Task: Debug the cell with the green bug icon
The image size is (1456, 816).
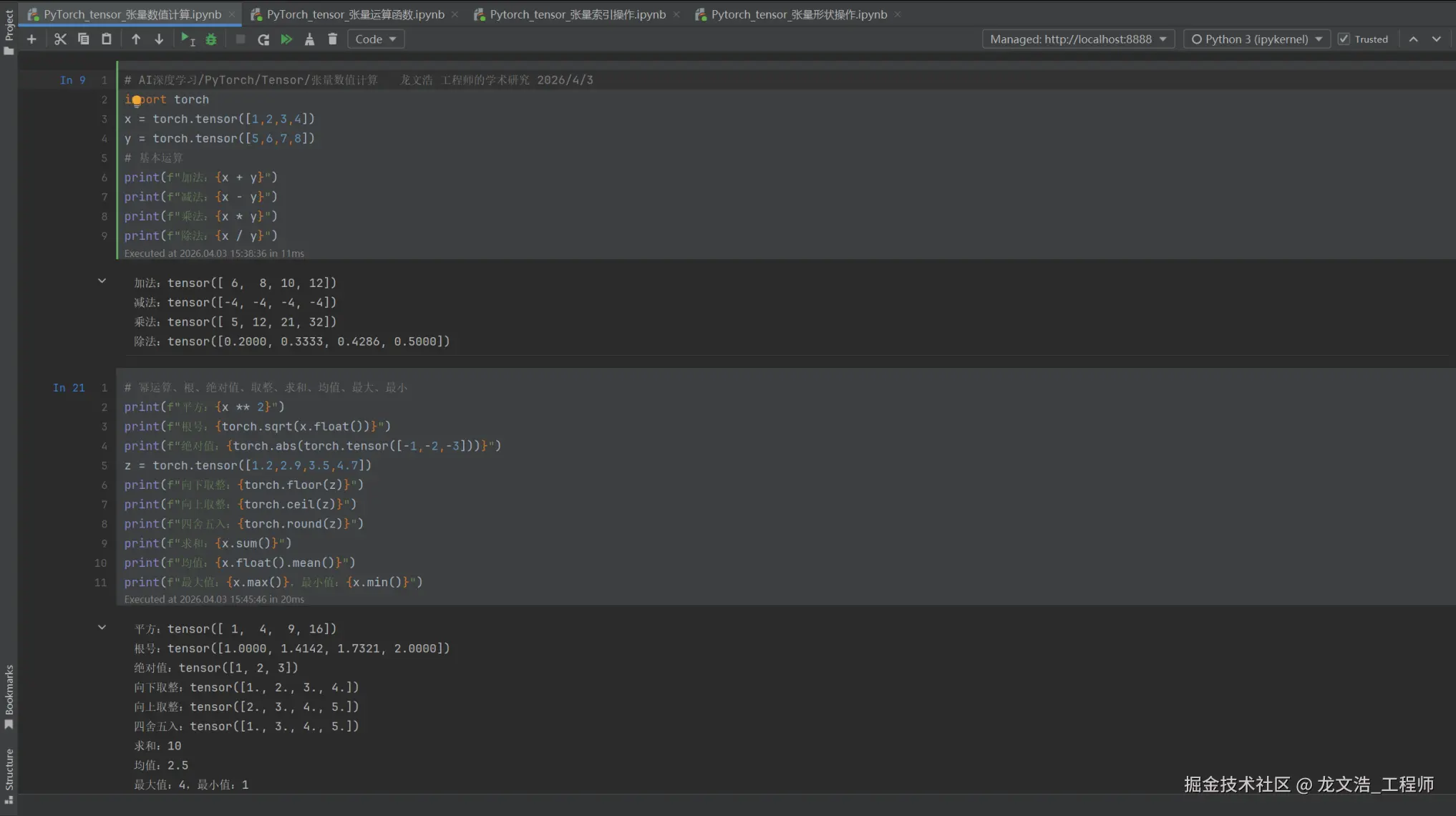Action: [211, 39]
